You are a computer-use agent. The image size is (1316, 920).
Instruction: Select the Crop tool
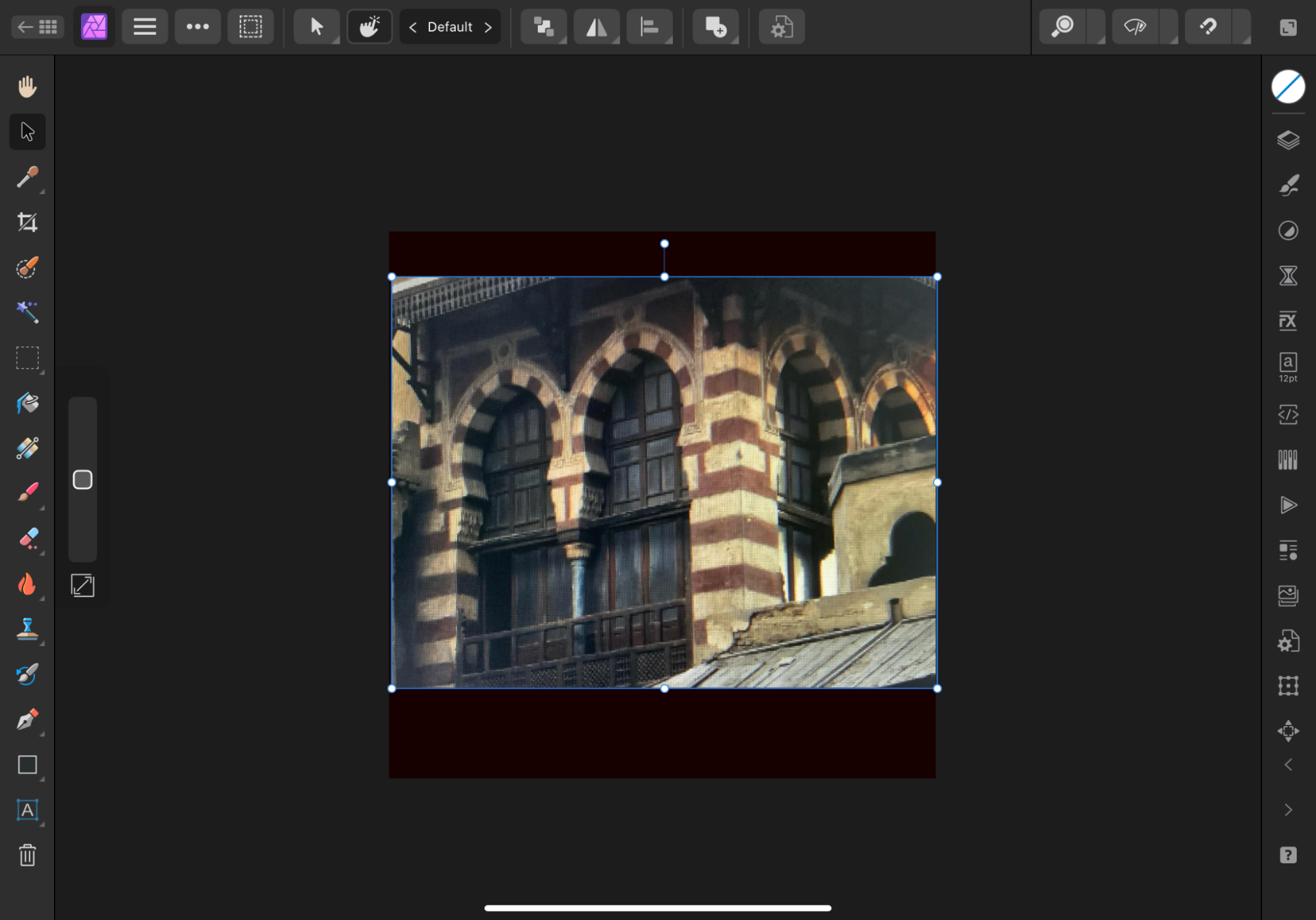click(x=27, y=222)
